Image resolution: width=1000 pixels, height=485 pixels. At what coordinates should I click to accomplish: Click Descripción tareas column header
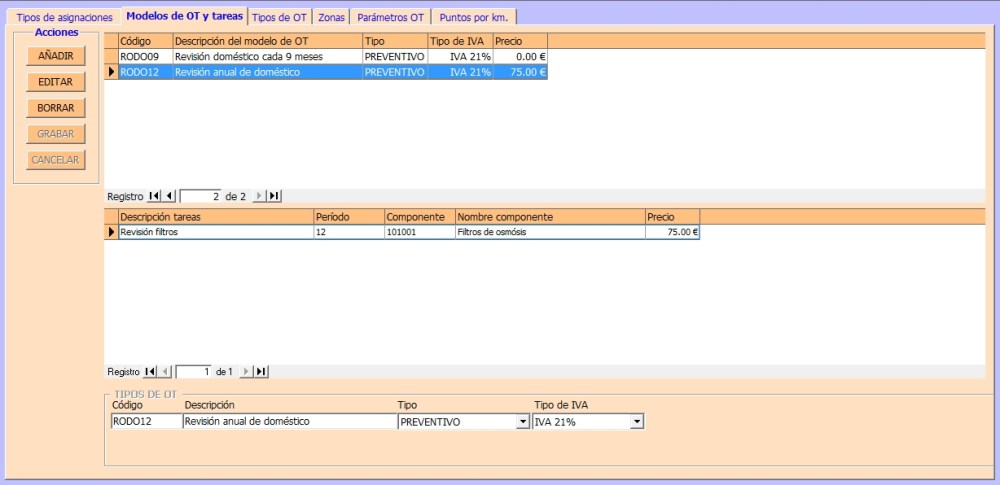216,217
